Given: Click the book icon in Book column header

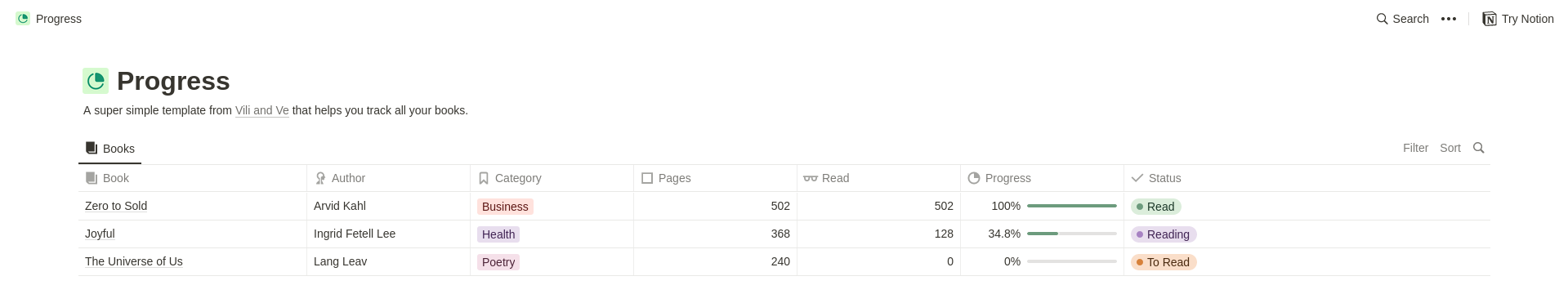Looking at the screenshot, I should pos(92,178).
